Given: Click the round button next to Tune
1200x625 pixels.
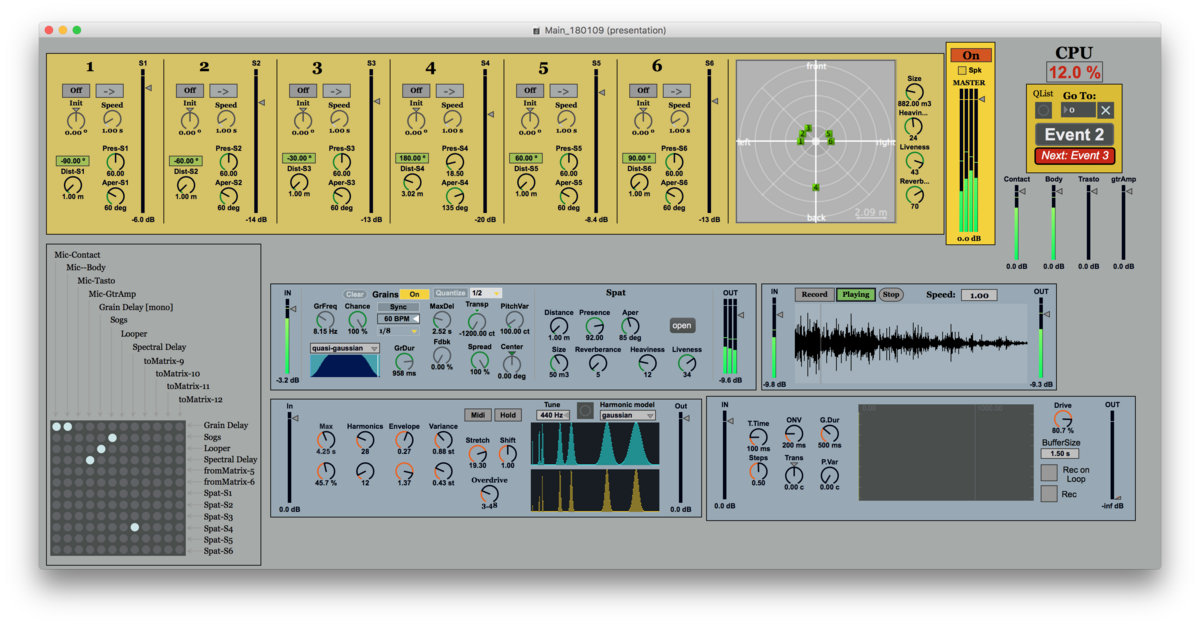Looking at the screenshot, I should 585,411.
